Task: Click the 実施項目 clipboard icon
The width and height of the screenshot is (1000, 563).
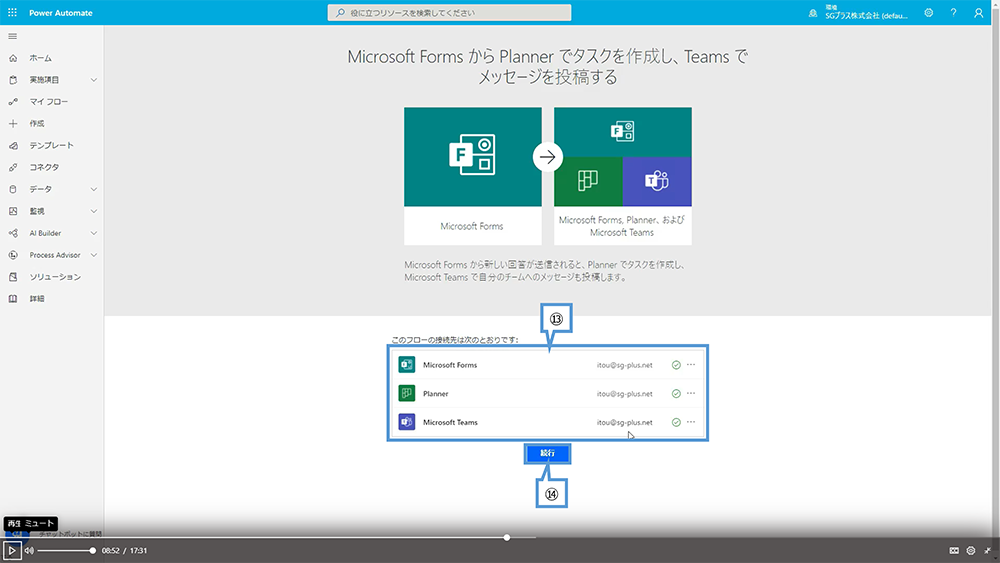Action: pyautogui.click(x=13, y=80)
